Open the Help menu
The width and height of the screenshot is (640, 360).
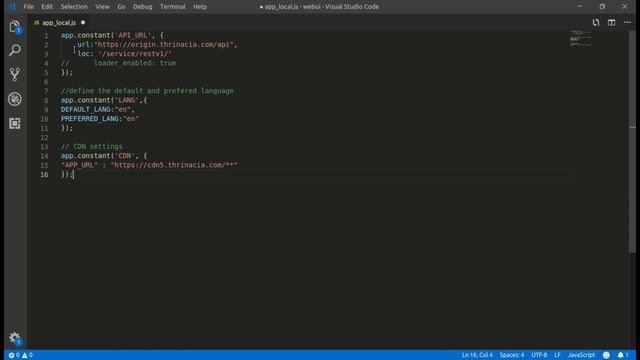coord(200,7)
